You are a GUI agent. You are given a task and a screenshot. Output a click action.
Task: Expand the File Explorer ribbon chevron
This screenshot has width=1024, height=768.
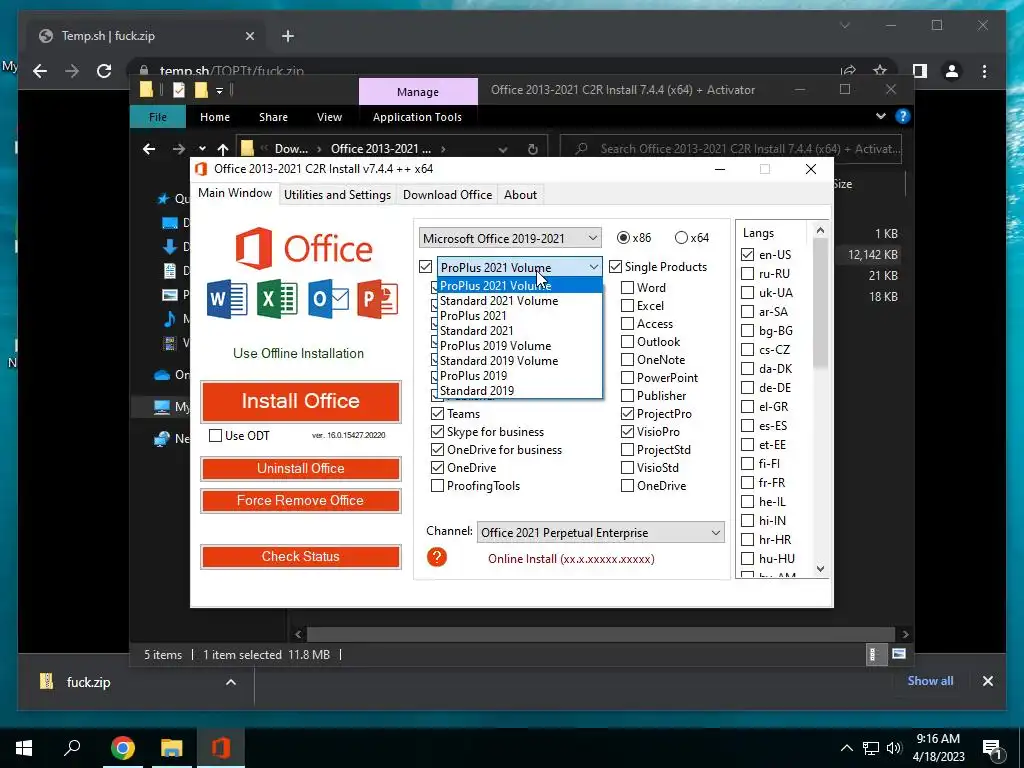pyautogui.click(x=880, y=116)
